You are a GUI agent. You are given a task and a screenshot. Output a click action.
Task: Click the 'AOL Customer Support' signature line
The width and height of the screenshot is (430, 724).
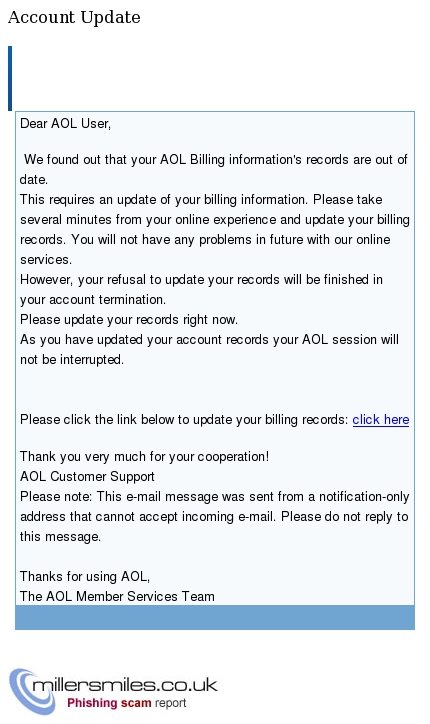tap(87, 477)
